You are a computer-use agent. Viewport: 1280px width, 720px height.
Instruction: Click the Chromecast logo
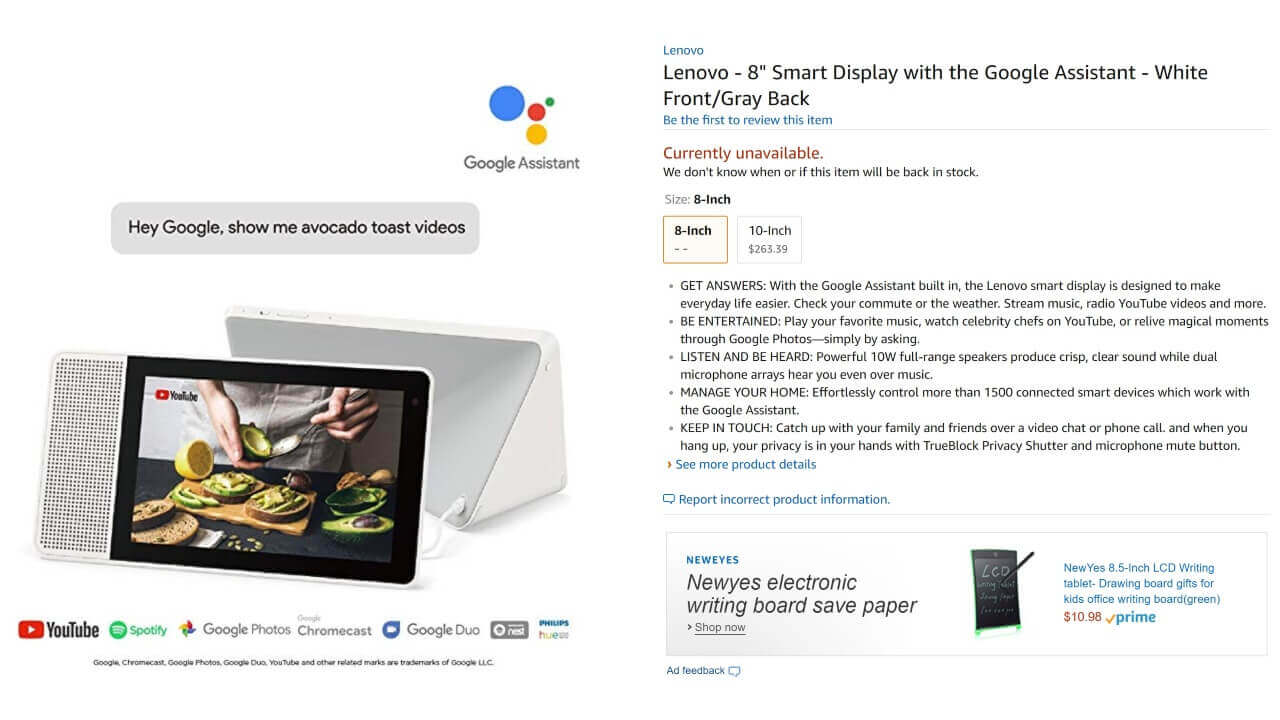[334, 626]
